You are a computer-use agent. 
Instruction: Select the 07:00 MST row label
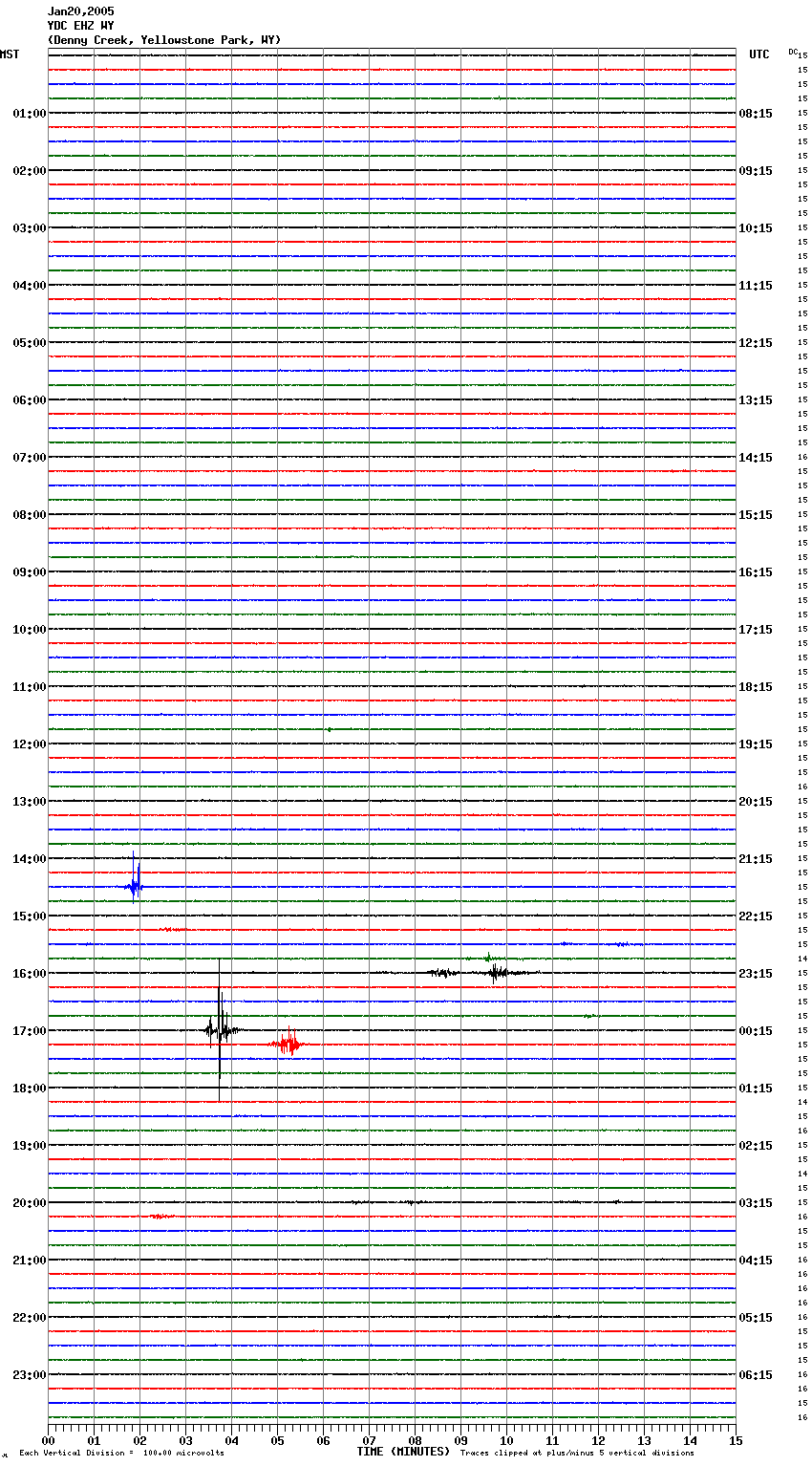[x=29, y=458]
